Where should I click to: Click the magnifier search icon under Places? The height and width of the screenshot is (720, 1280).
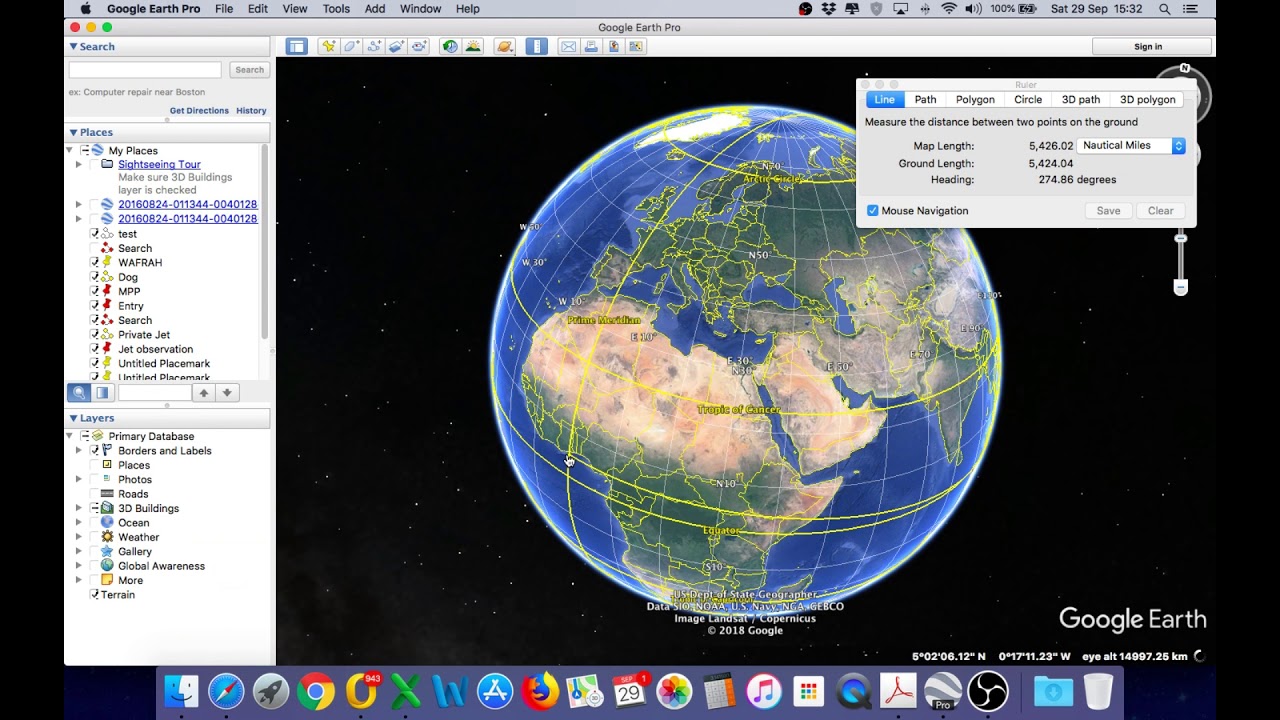tap(79, 393)
